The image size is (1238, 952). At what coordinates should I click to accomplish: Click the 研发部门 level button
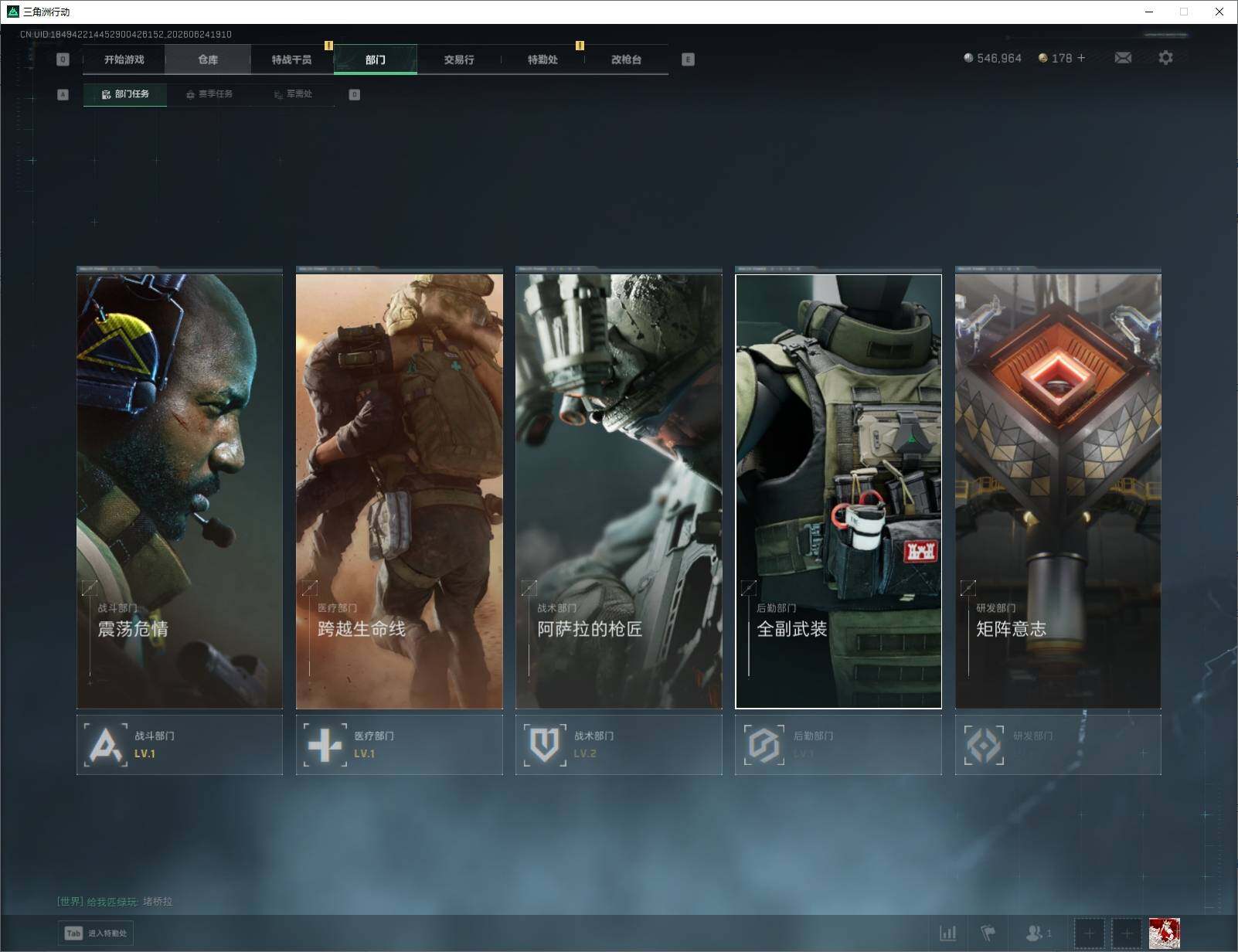click(1058, 745)
